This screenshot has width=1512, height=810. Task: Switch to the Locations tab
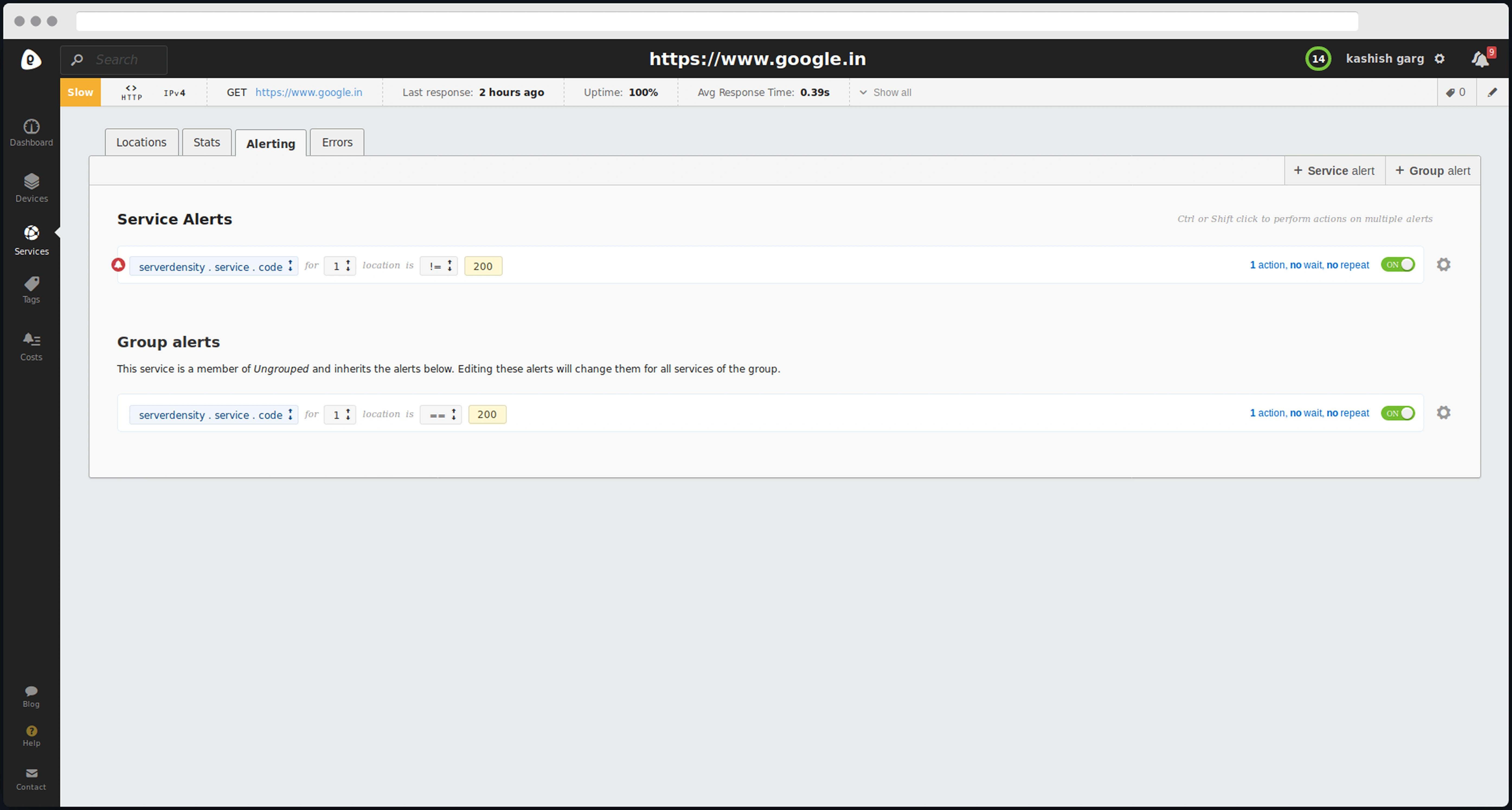[x=142, y=143]
